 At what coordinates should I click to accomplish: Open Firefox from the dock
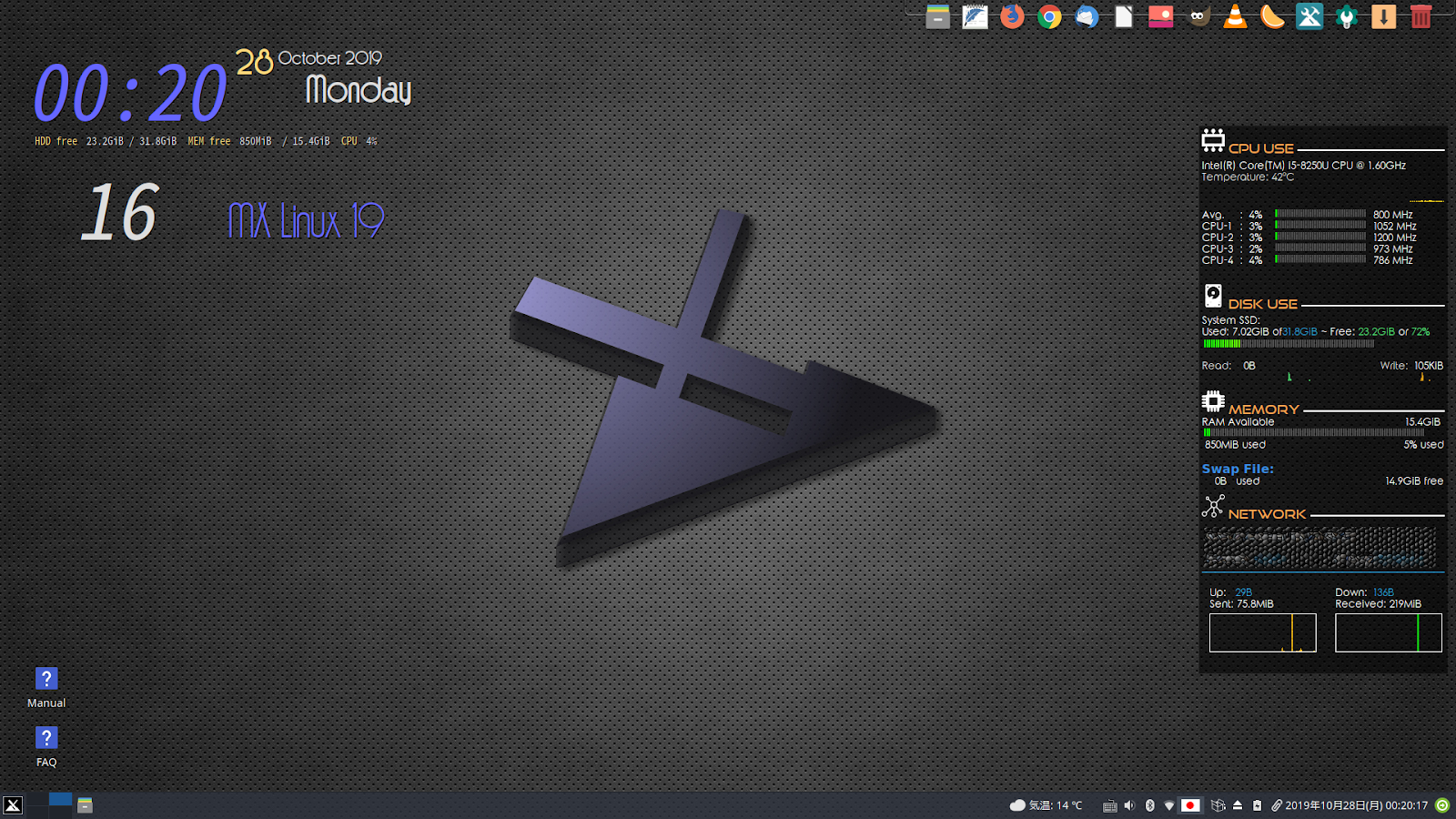[x=1012, y=16]
